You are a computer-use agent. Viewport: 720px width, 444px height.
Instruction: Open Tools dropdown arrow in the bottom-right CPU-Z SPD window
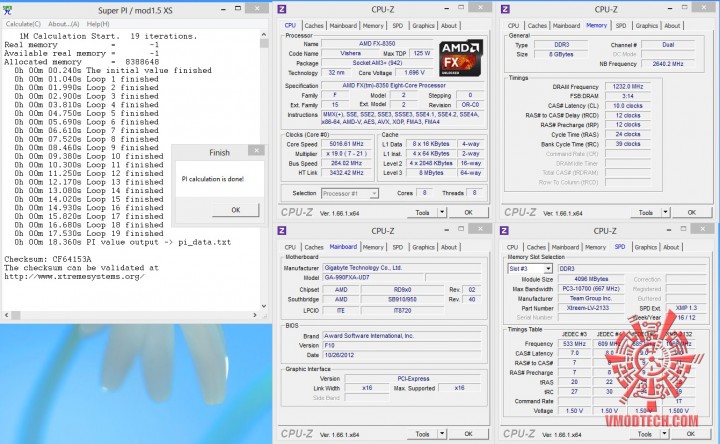click(x=664, y=434)
